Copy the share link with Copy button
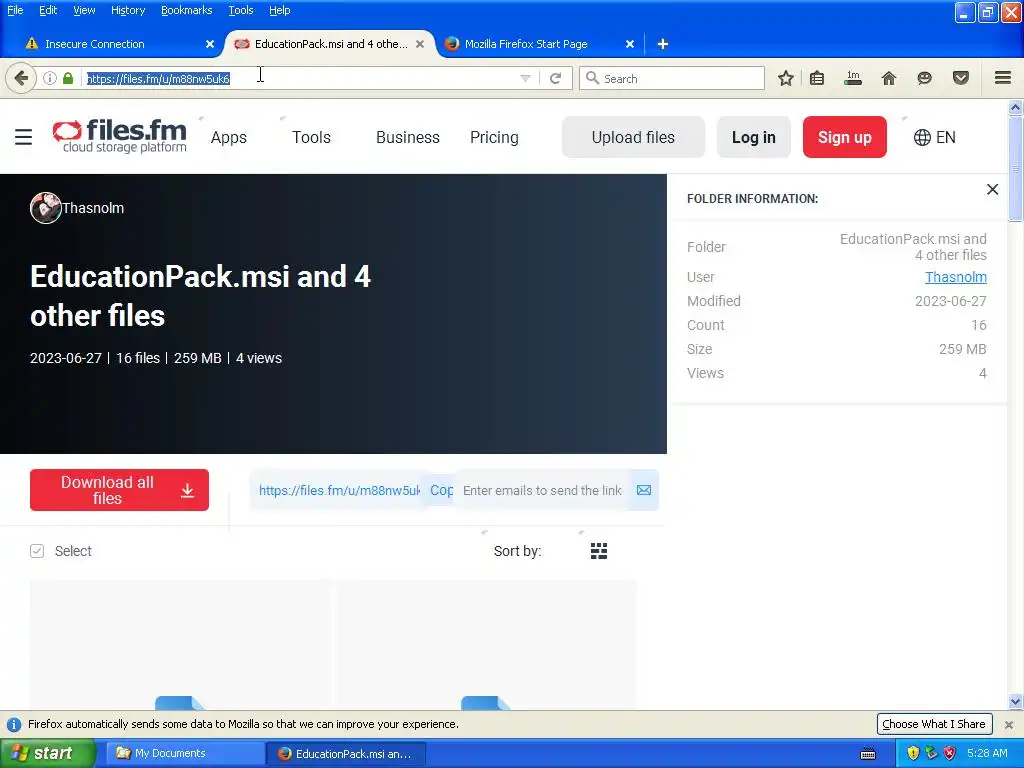Viewport: 1024px width, 768px height. pyautogui.click(x=441, y=490)
